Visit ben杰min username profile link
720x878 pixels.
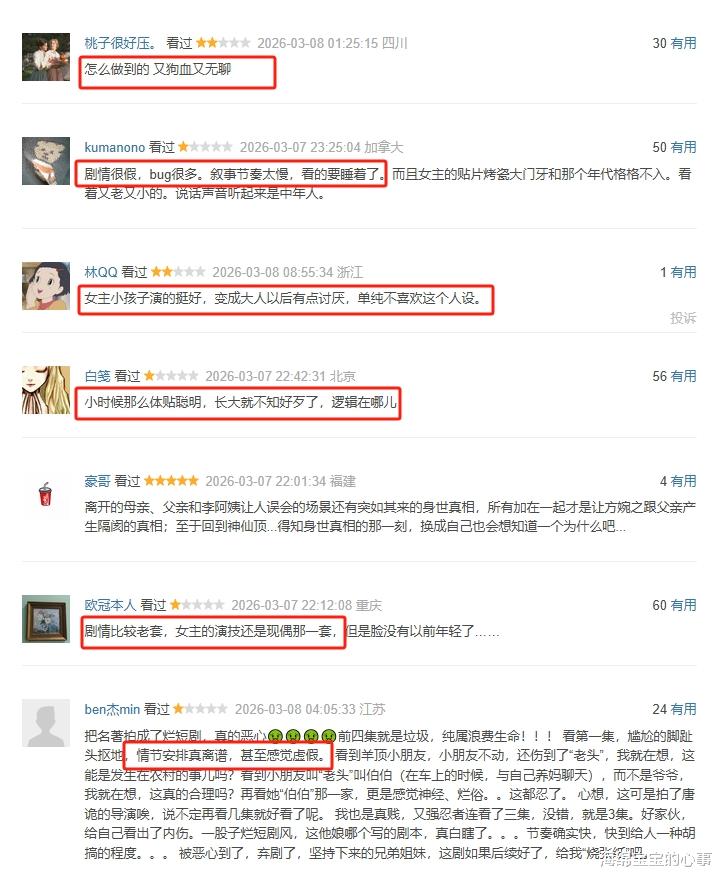click(x=112, y=709)
